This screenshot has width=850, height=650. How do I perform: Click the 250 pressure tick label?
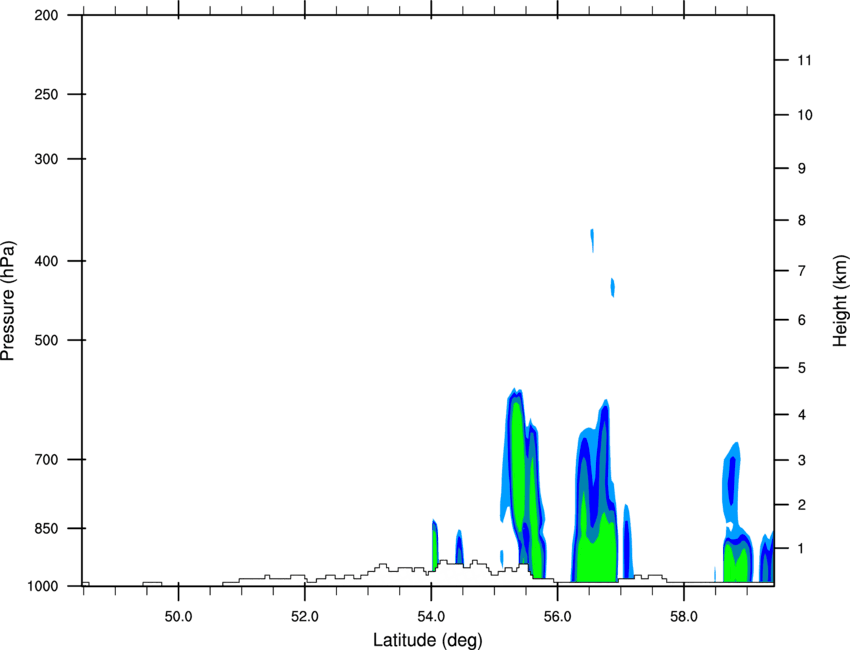tap(46, 94)
